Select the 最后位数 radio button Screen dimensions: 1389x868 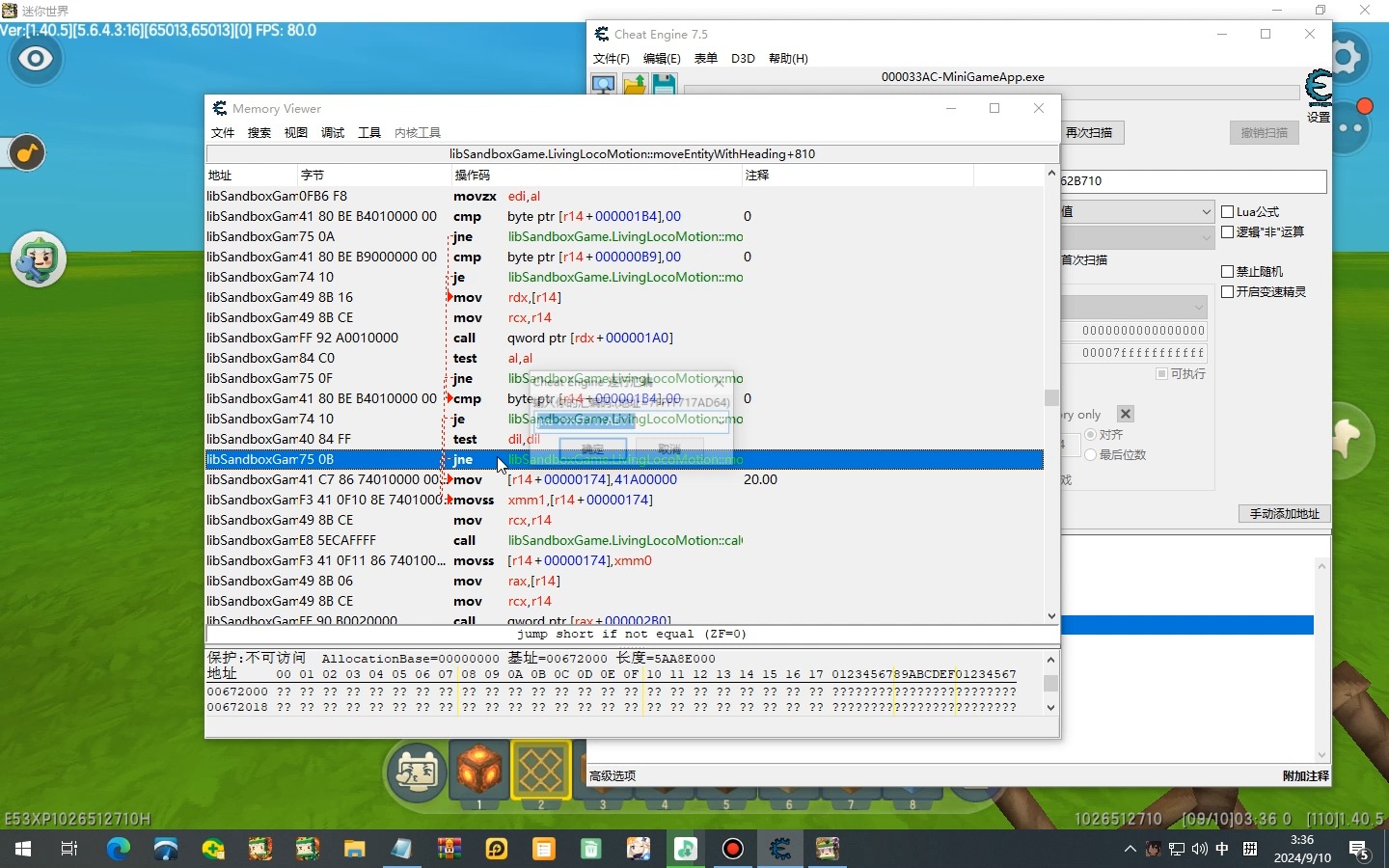1091,454
